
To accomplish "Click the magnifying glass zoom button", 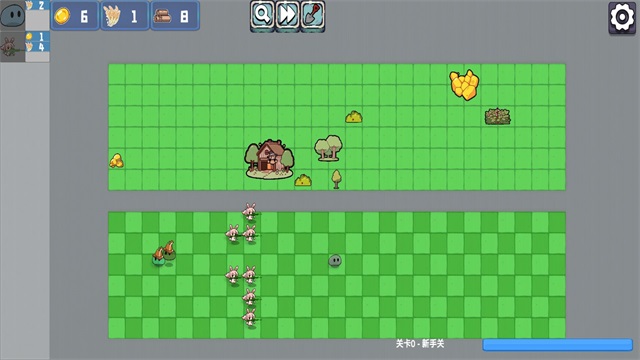I will click(x=262, y=16).
